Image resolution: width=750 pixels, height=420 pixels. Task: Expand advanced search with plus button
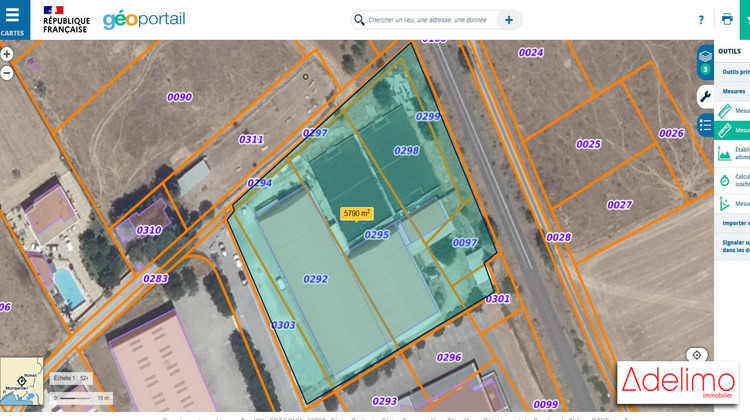509,20
